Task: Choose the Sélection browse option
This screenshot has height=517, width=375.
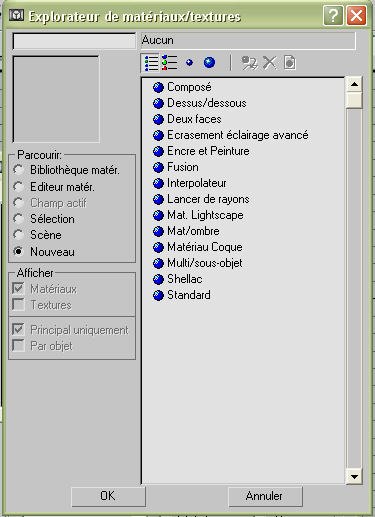Action: (x=18, y=219)
